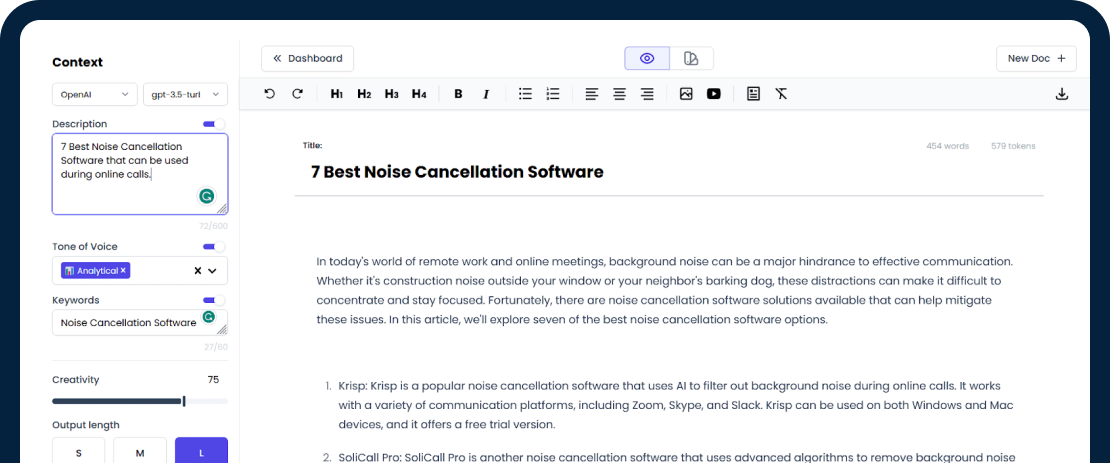Open the OpenAI provider dropdown

click(95, 95)
